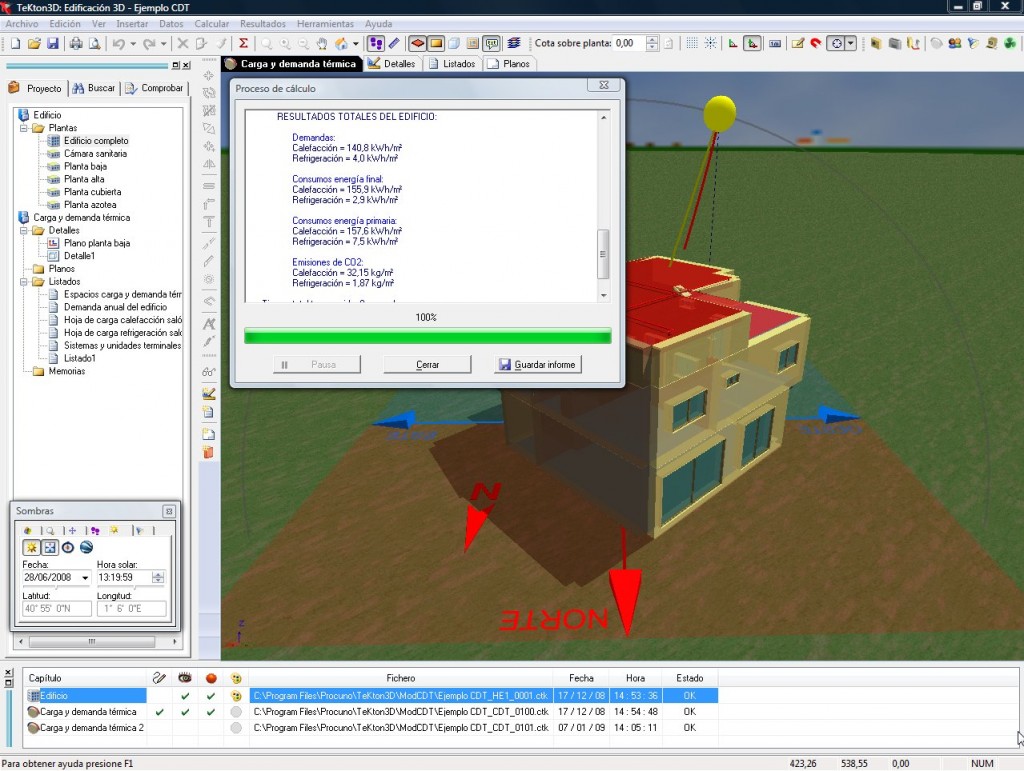1024x771 pixels.
Task: Click the red magnet snap icon
Action: [816, 44]
